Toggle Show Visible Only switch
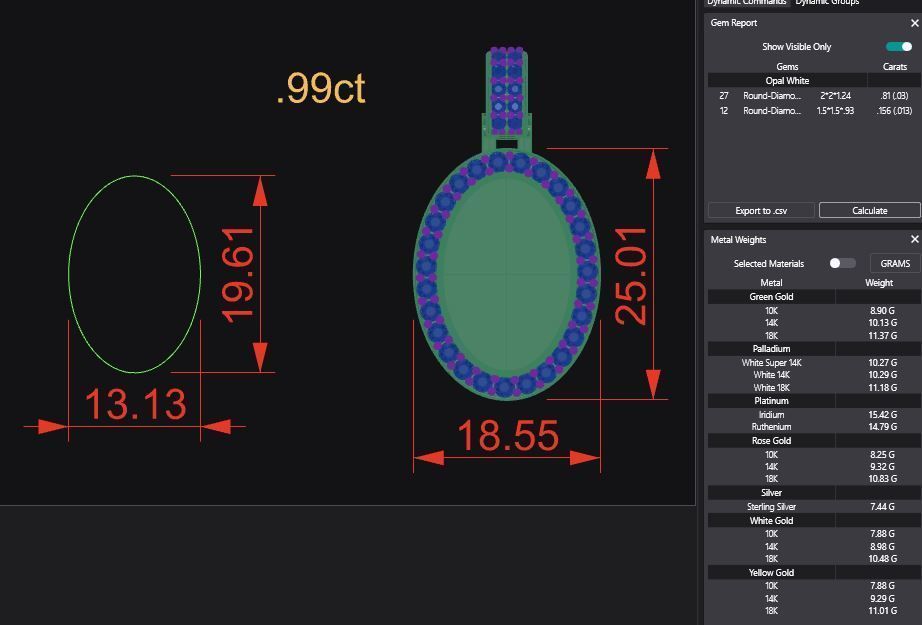This screenshot has width=922, height=625. coord(898,46)
